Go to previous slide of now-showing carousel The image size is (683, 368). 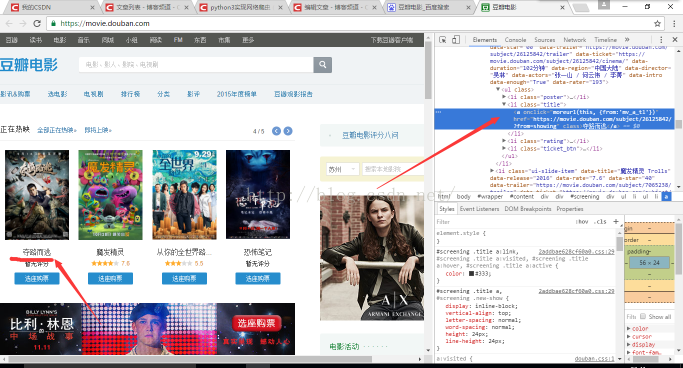tap(276, 131)
